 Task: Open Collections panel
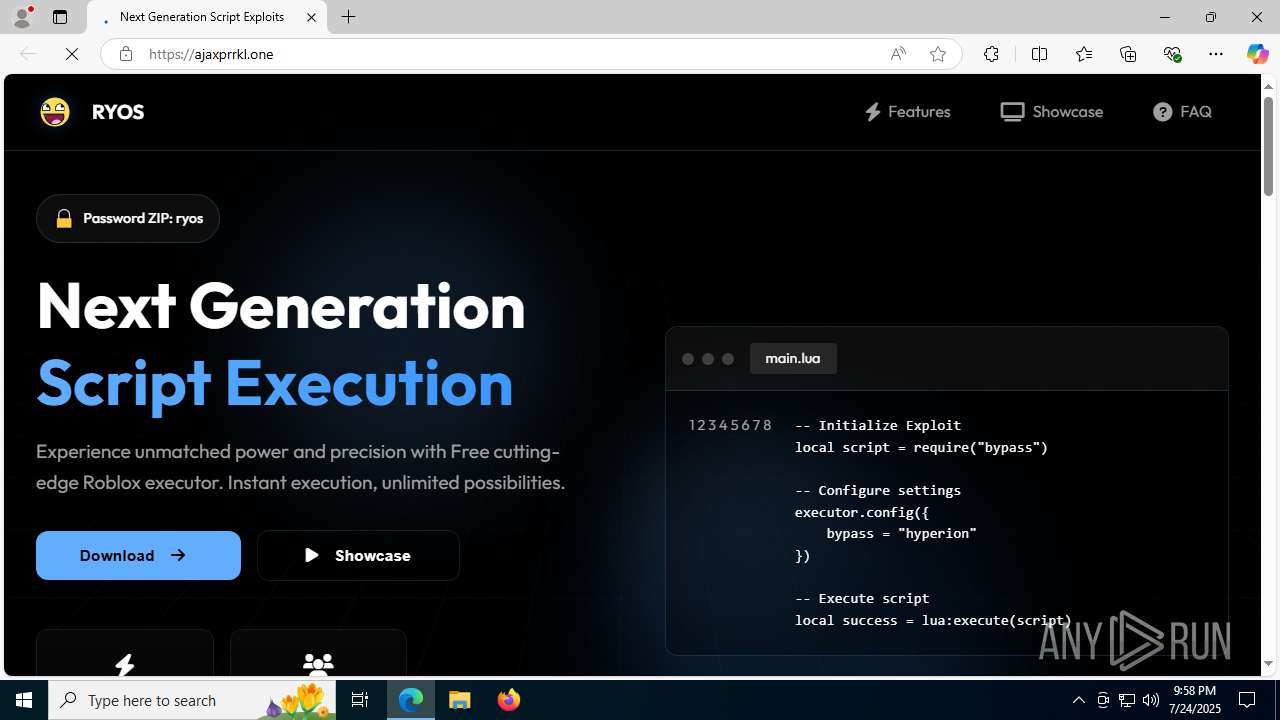click(1128, 54)
